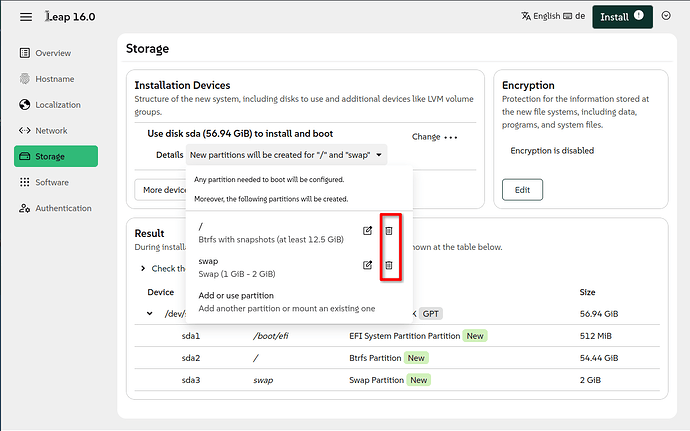Click the 56.94 GiB size value
690x431 pixels.
pos(599,314)
